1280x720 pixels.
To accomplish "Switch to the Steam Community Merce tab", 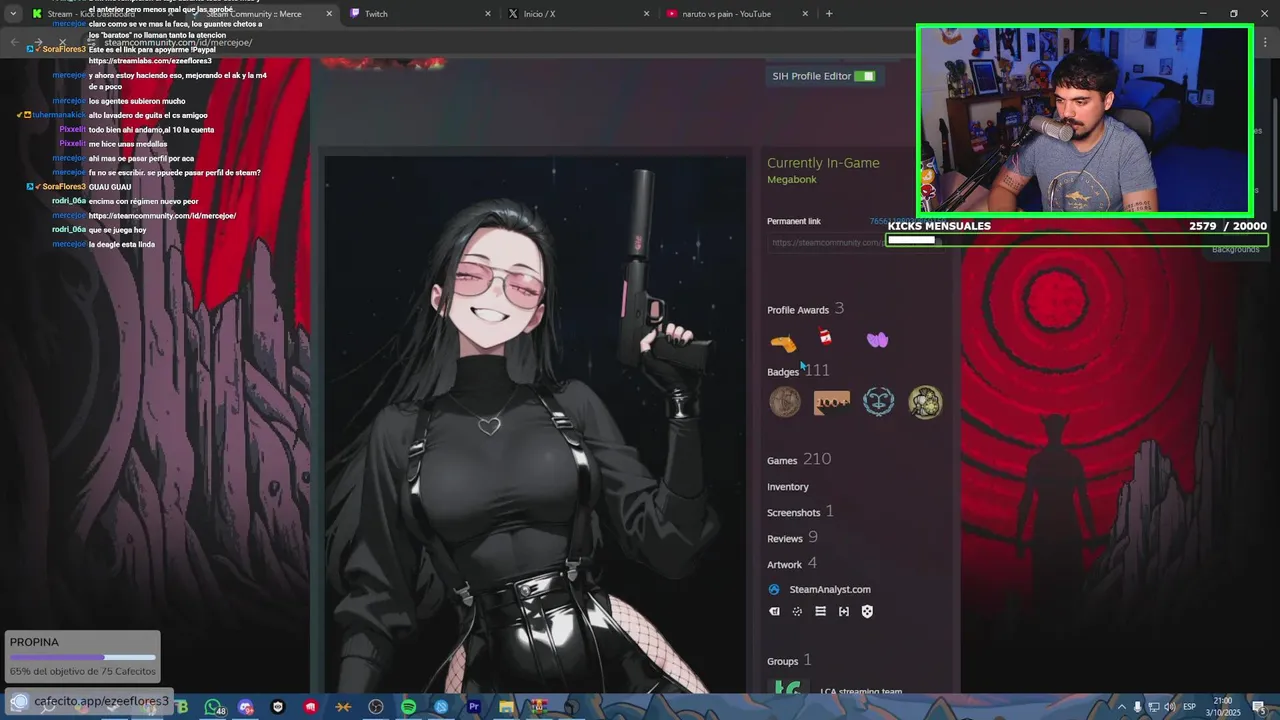I will (262, 14).
